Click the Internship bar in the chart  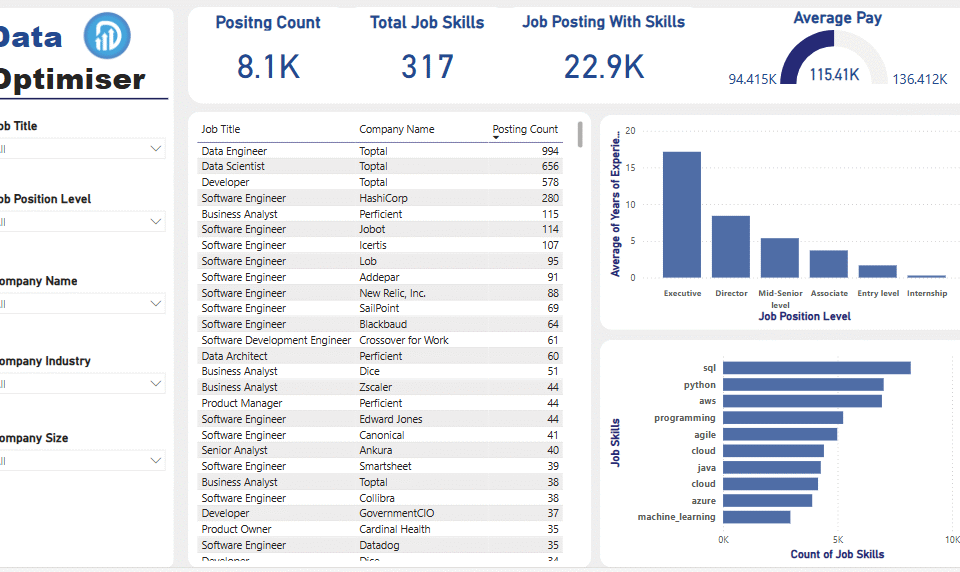926,276
